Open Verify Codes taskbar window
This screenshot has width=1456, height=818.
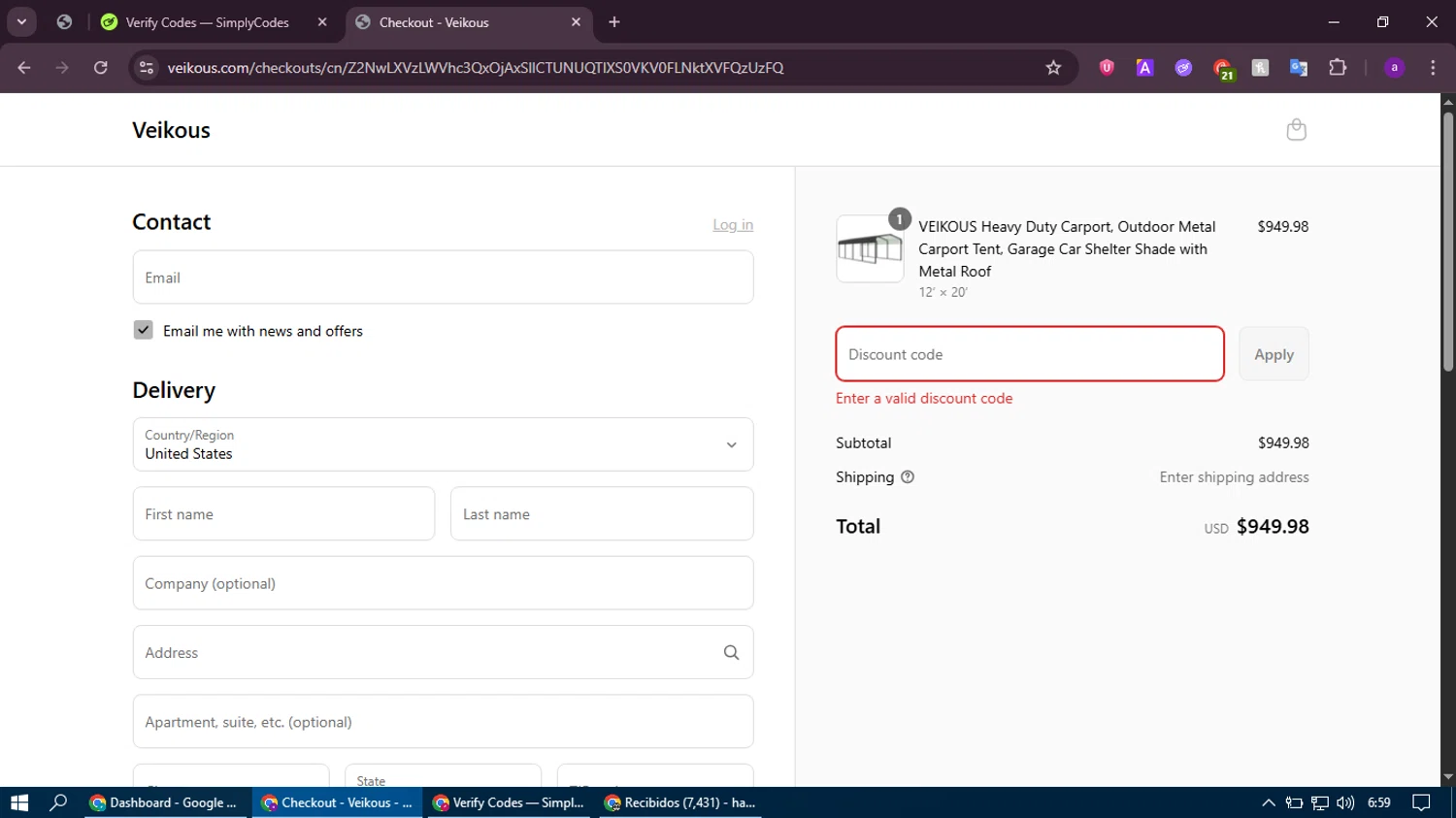click(x=509, y=802)
